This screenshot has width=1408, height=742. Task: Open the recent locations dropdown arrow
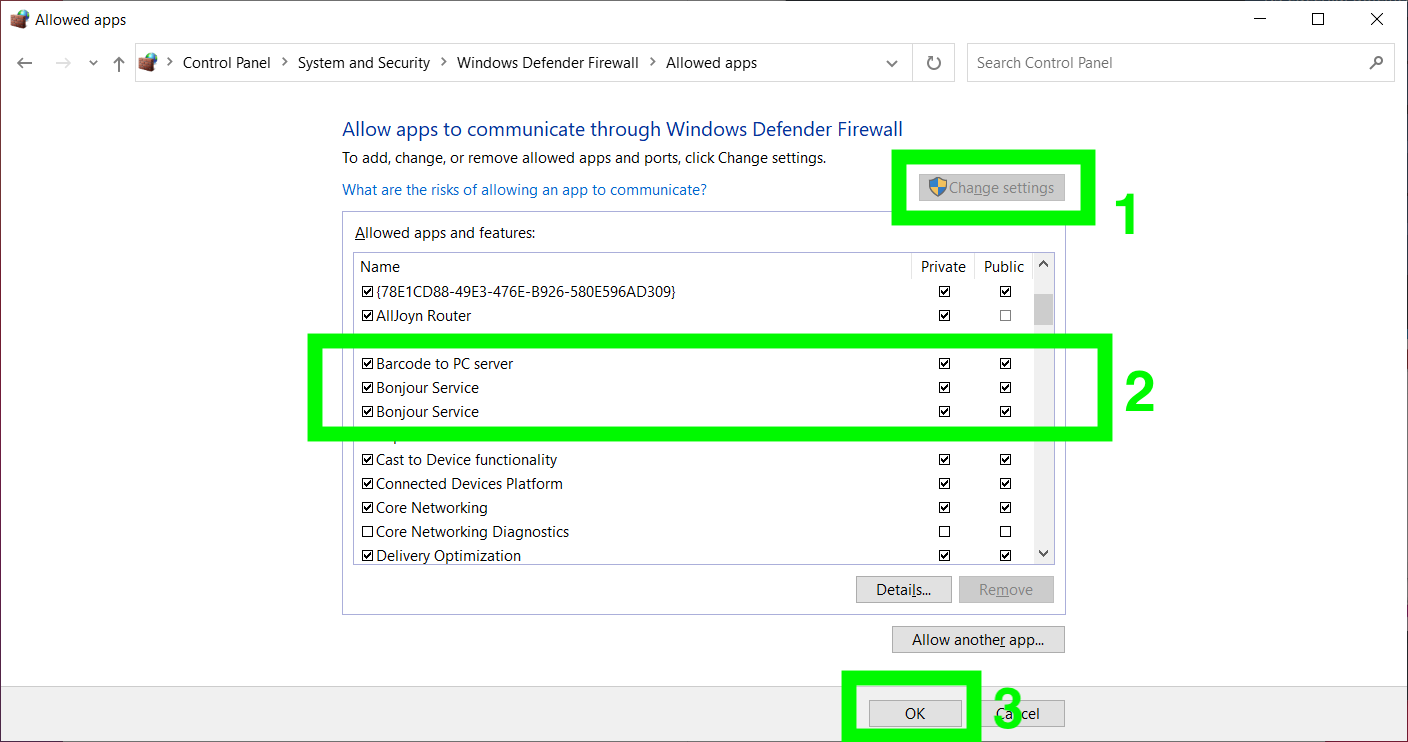[x=93, y=63]
